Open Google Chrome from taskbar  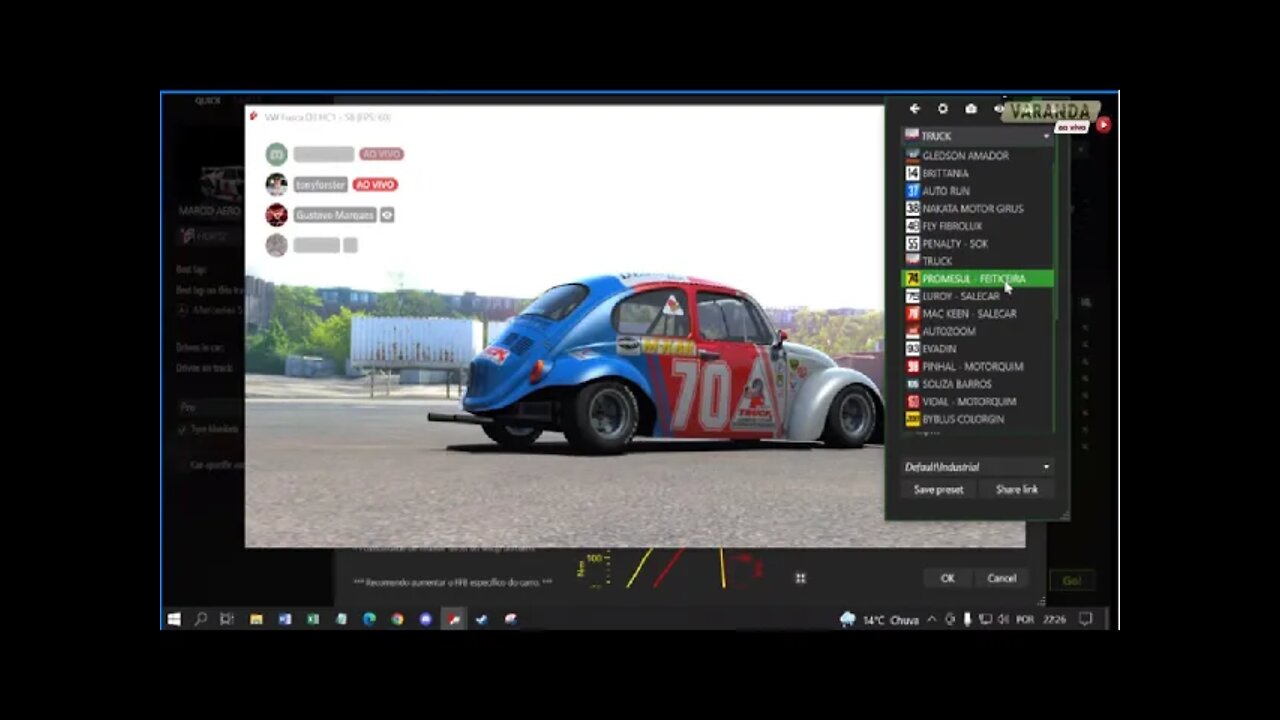397,619
